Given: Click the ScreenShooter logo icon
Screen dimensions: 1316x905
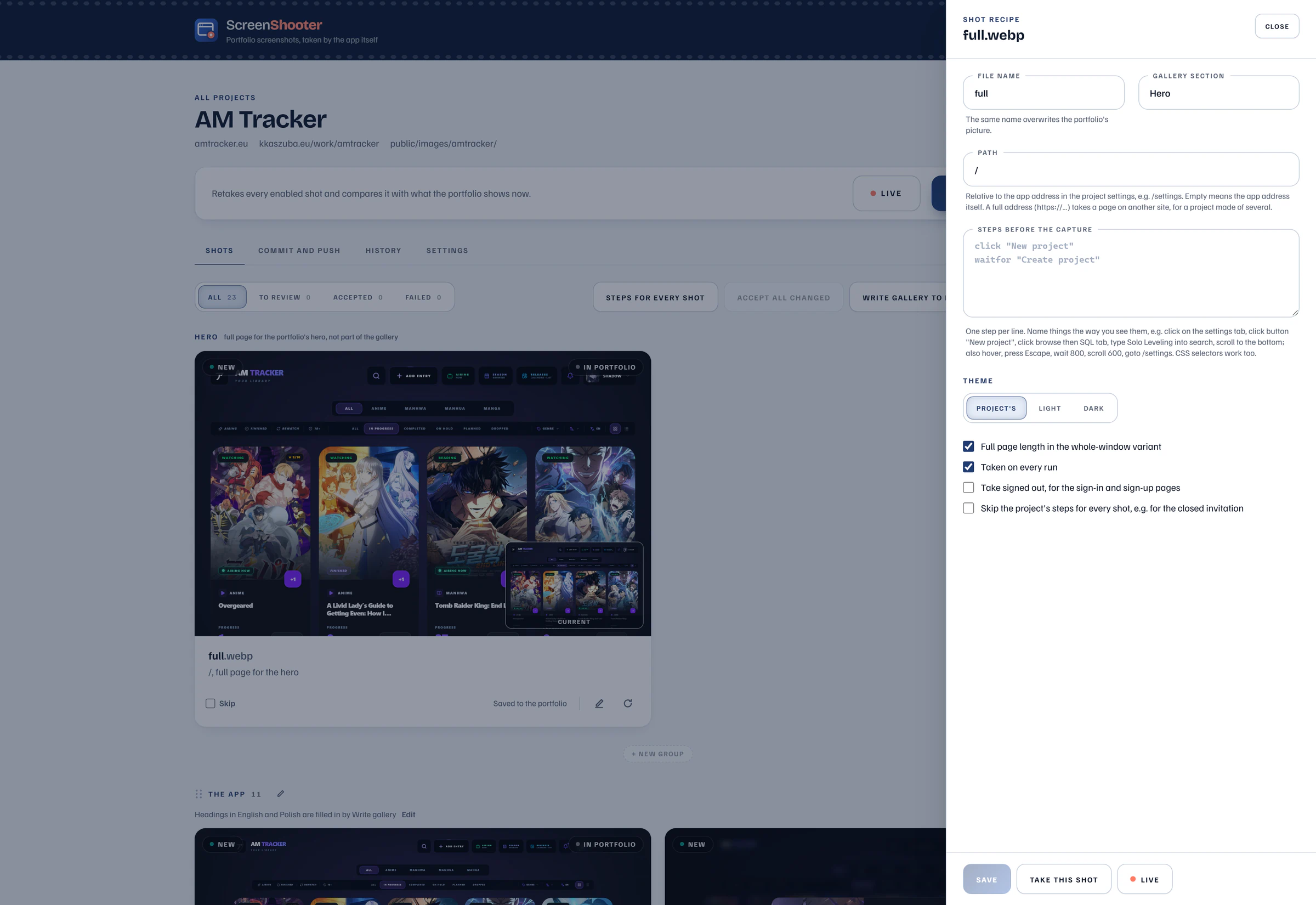Looking at the screenshot, I should [x=206, y=30].
